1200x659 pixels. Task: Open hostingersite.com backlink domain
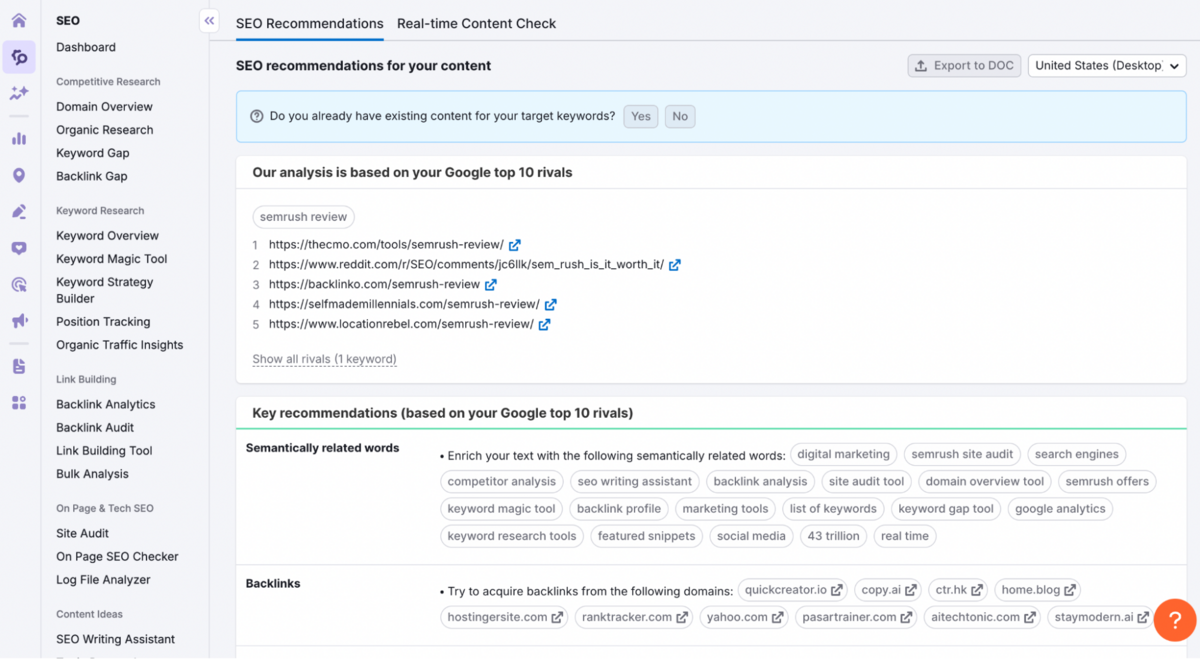pos(504,617)
